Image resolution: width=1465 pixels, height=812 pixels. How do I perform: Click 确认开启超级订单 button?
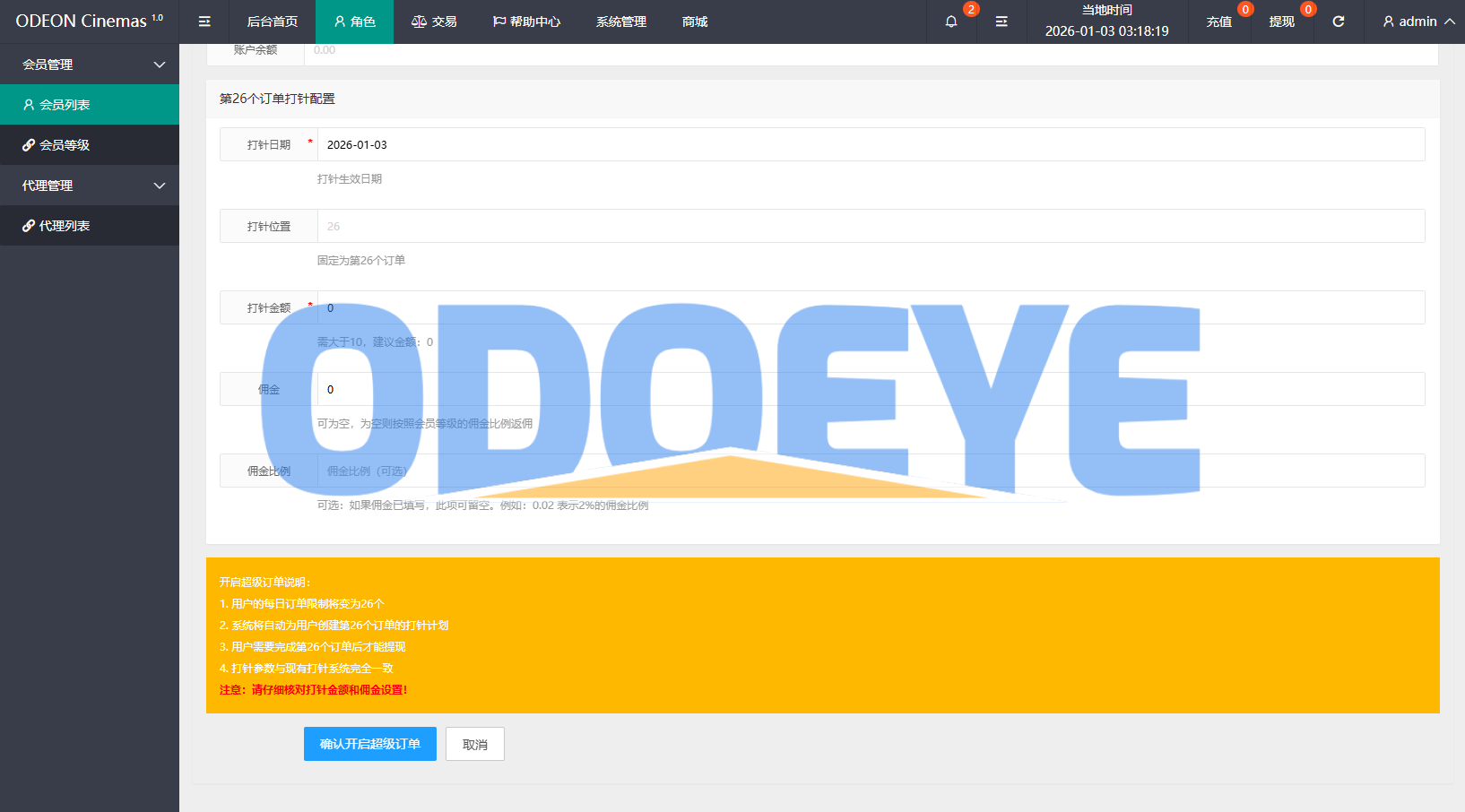click(x=369, y=744)
